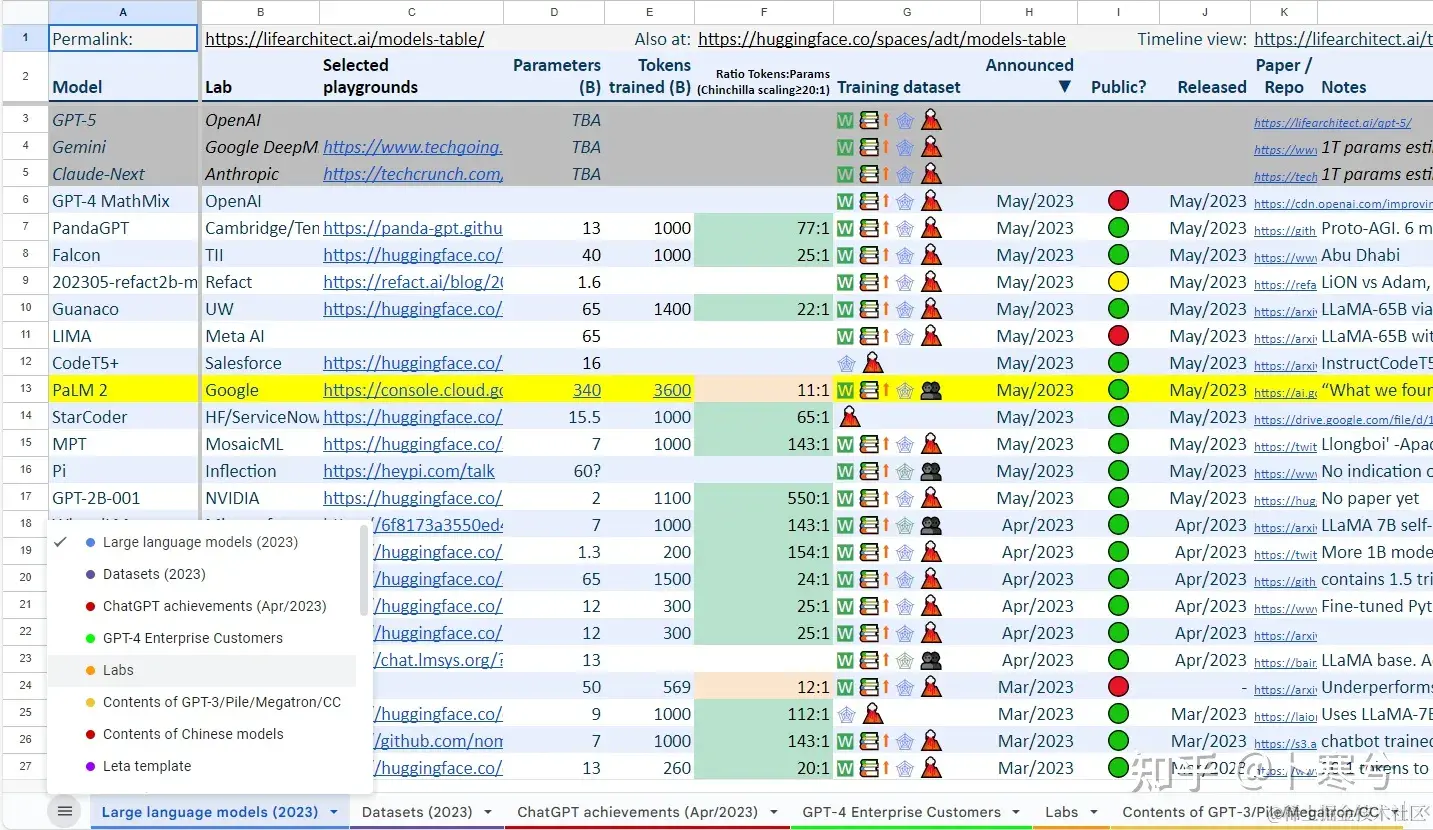Screen dimensions: 1433x830
Task: Select GPT-4 Enterprise Customers in sheet list
Action: click(x=201, y=638)
